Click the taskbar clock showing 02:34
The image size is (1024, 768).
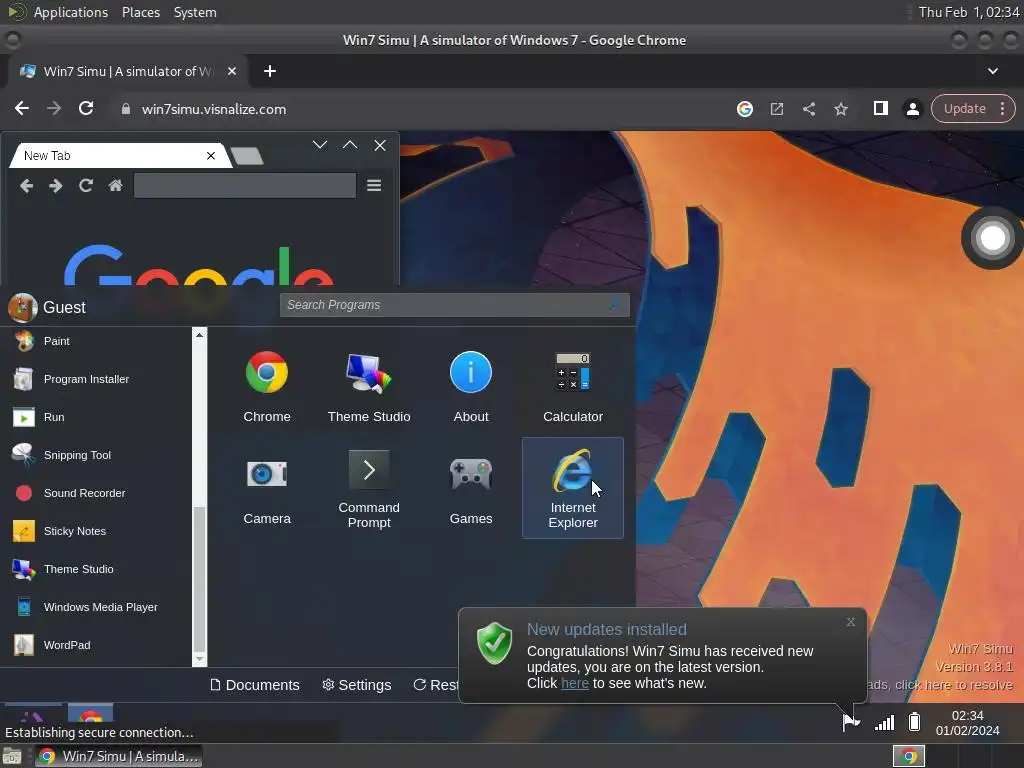pos(967,723)
